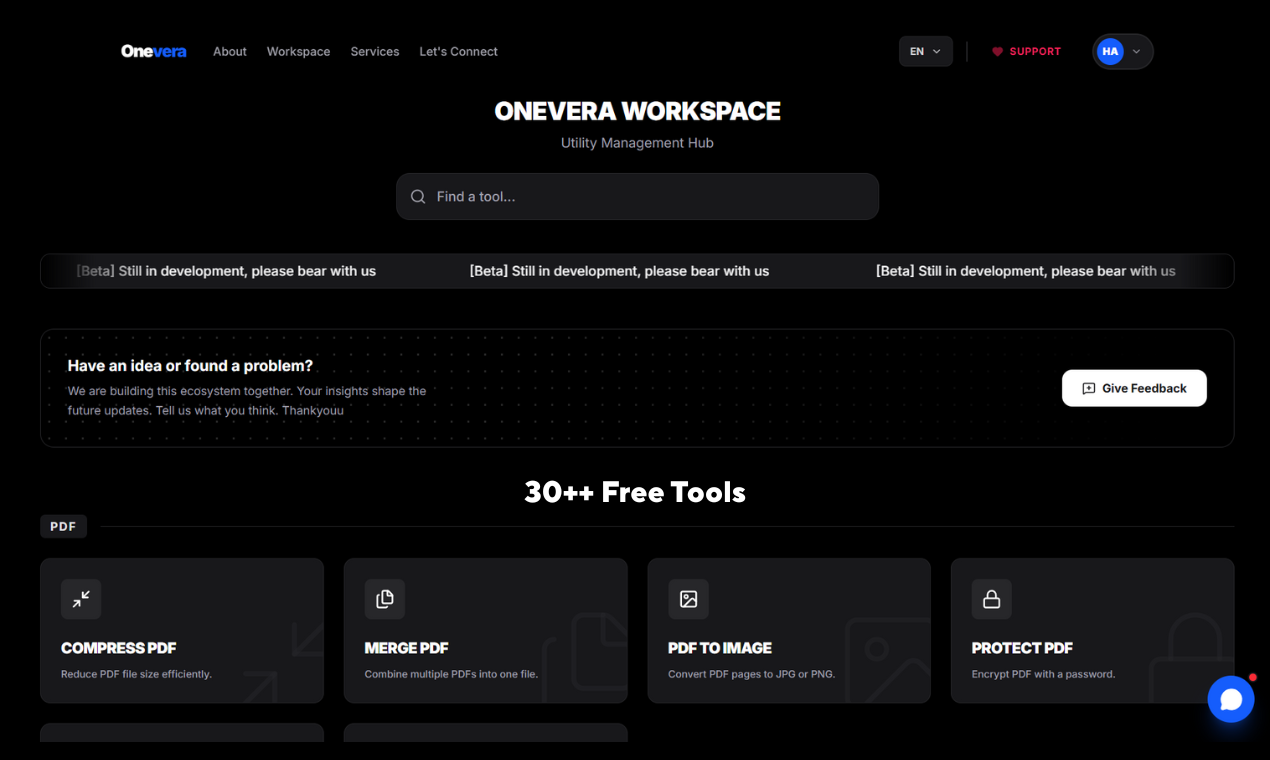Open the Workspace menu item
This screenshot has width=1270, height=760.
pos(298,51)
